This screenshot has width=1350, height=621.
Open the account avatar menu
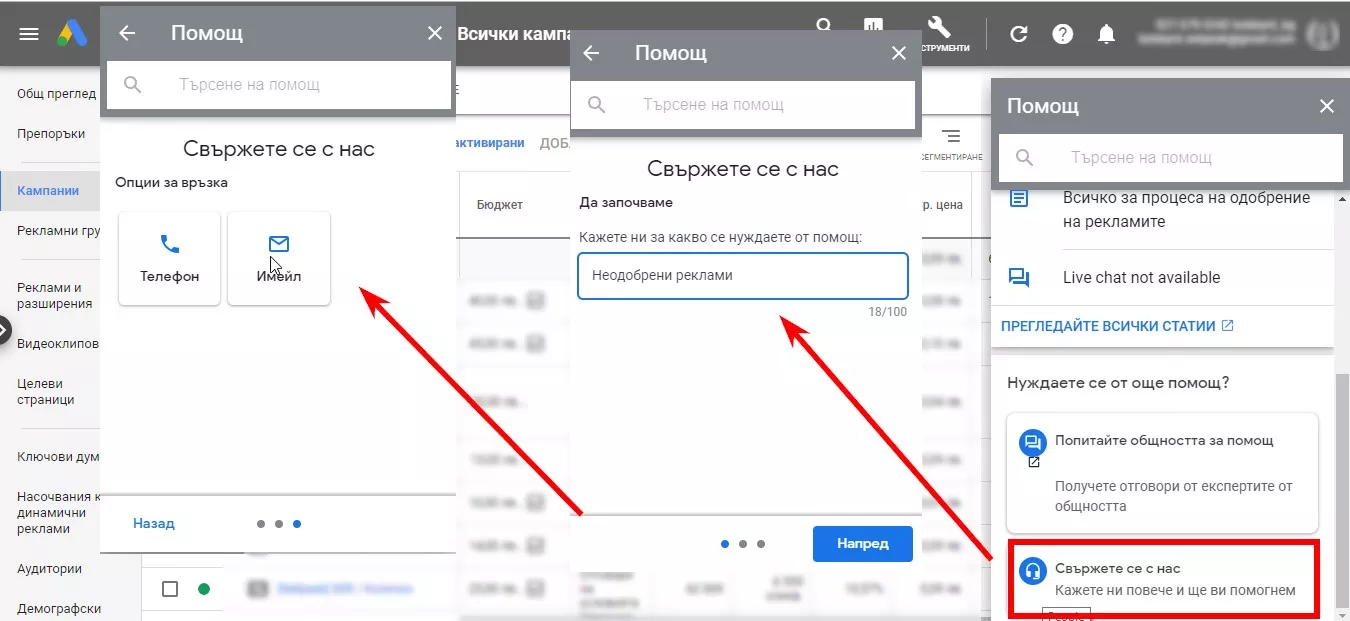click(x=1322, y=33)
